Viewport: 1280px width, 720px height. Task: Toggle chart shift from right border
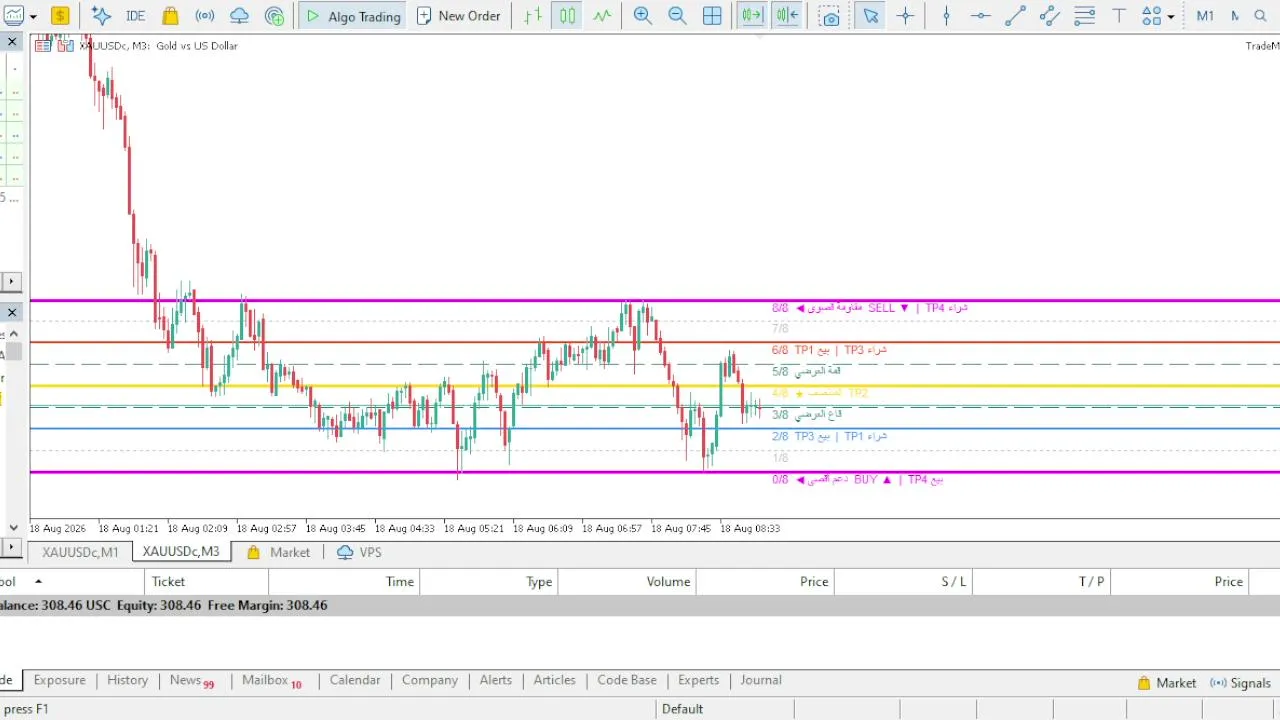point(787,16)
